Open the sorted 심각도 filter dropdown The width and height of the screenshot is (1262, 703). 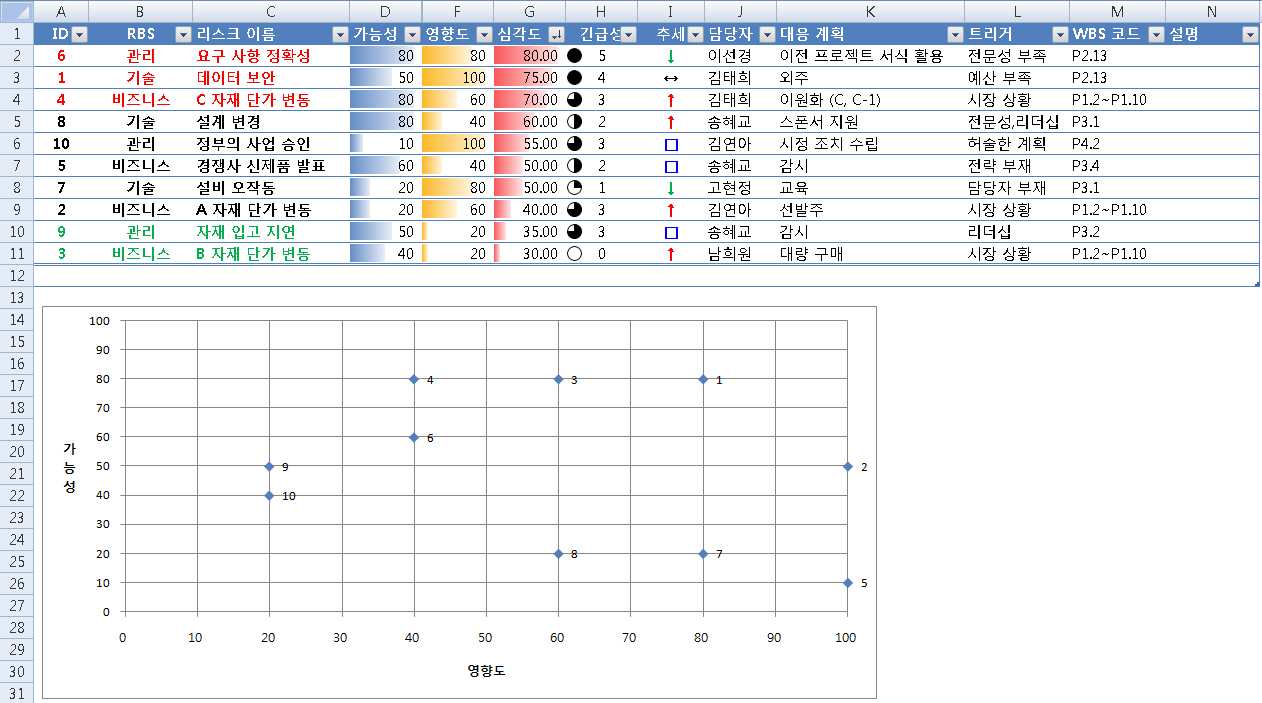pyautogui.click(x=556, y=34)
